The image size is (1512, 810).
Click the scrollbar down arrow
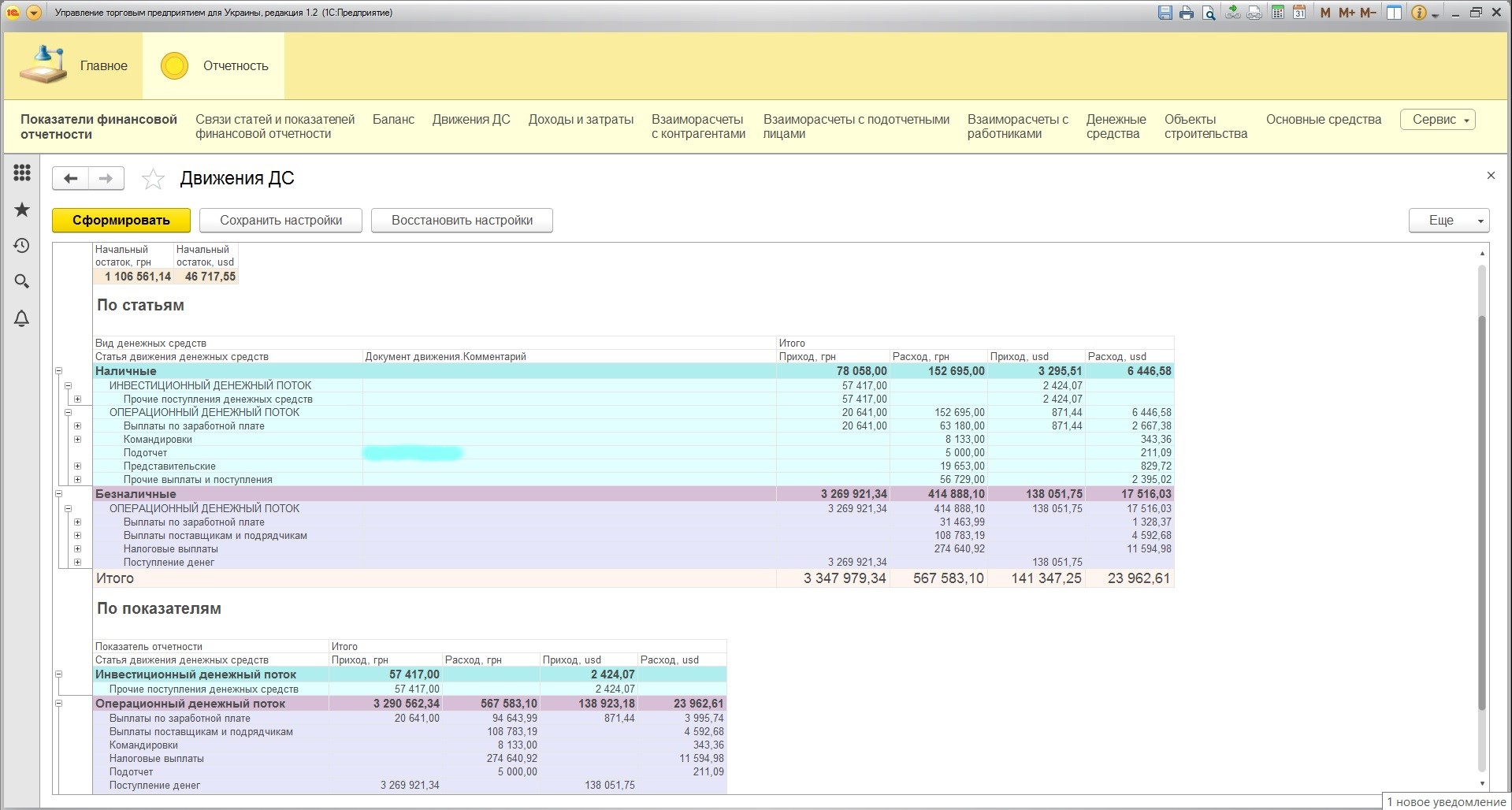coord(1482,784)
